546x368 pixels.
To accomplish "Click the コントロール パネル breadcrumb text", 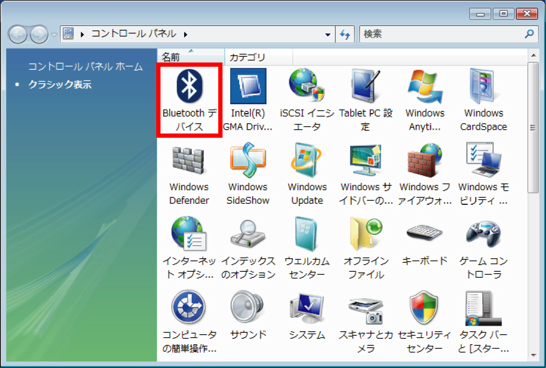I will click(x=134, y=34).
